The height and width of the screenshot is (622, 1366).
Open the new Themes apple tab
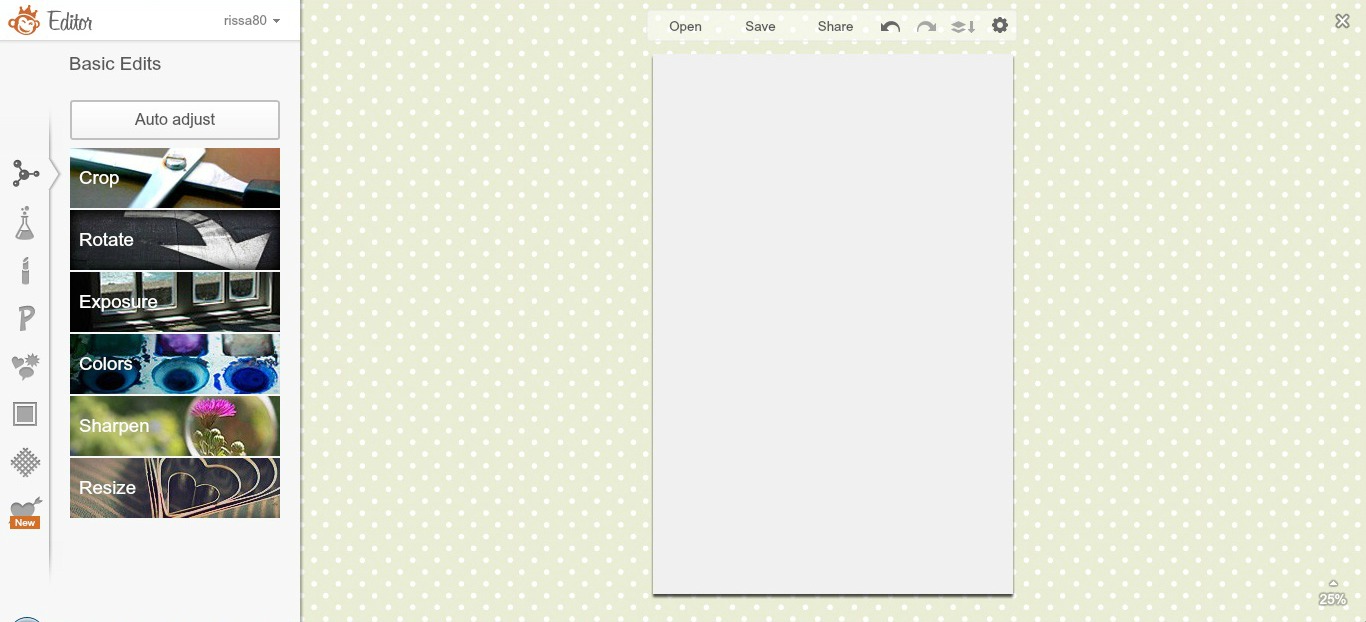click(x=25, y=513)
